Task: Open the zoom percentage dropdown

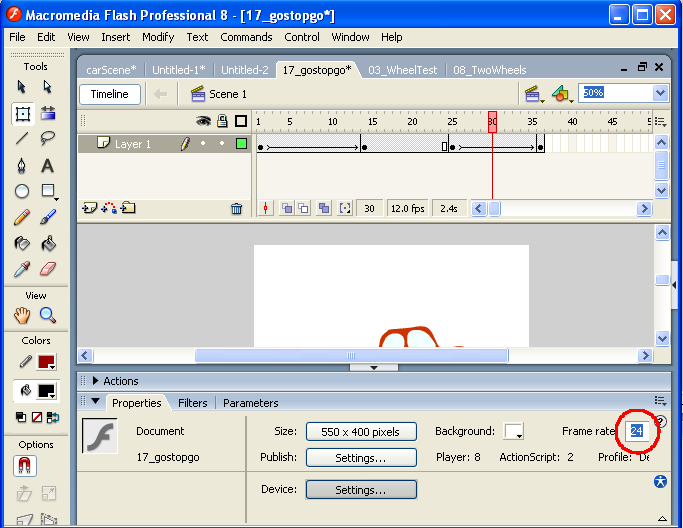Action: (660, 93)
